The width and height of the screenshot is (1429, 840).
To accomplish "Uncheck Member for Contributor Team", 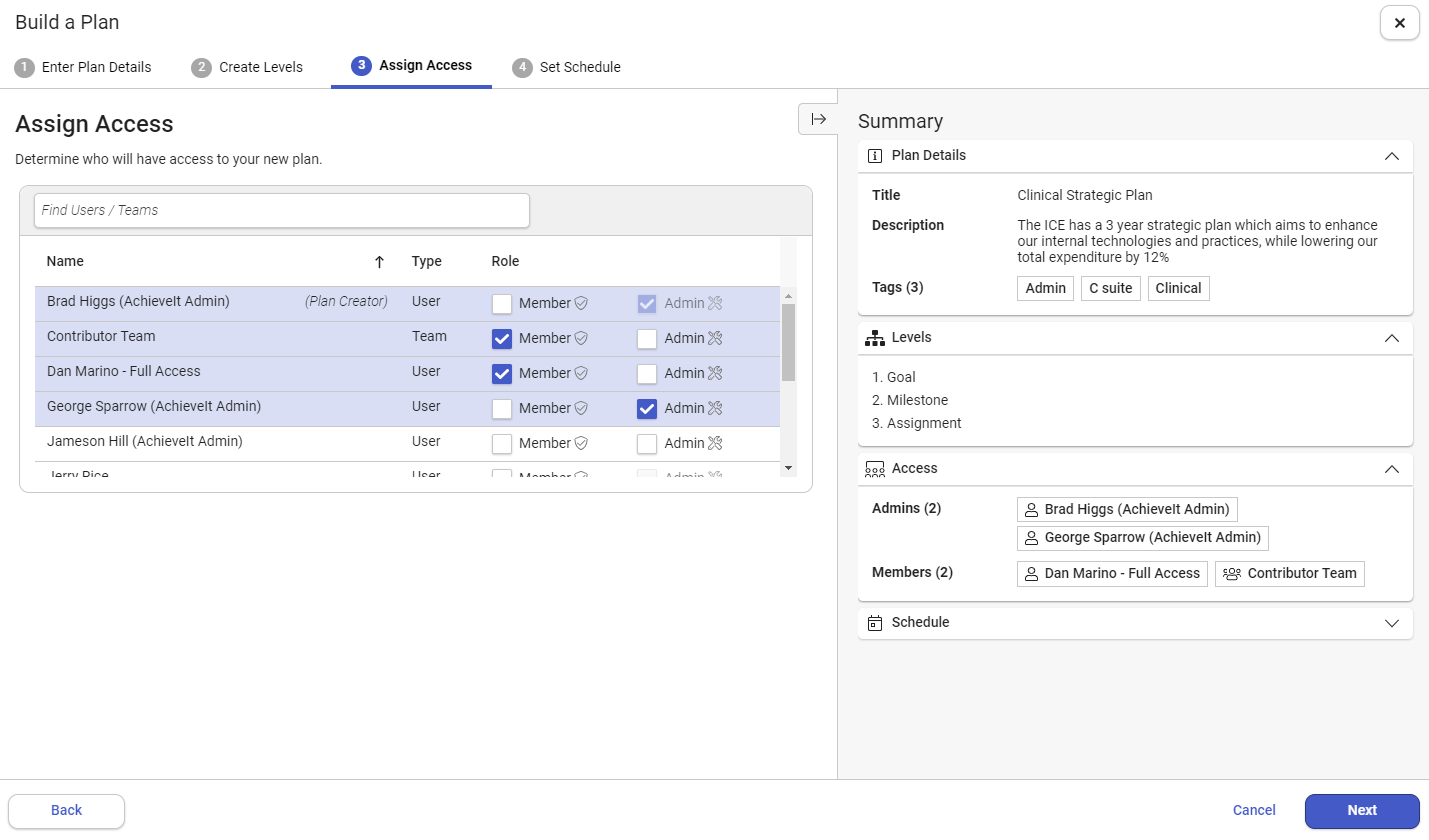I will click(x=502, y=339).
